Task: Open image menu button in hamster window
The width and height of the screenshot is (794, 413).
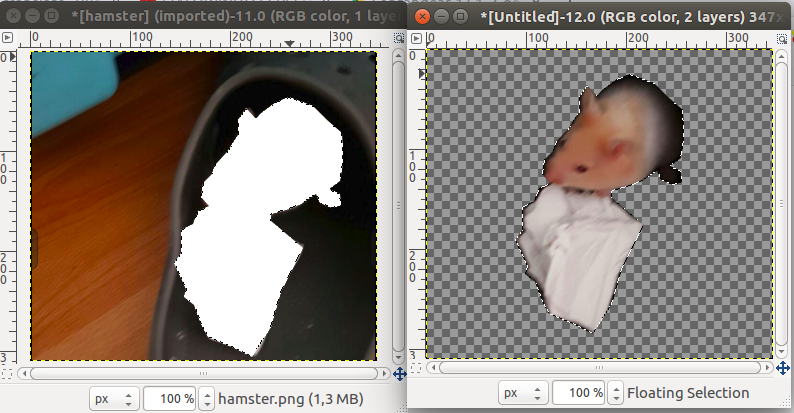Action: (x=7, y=37)
